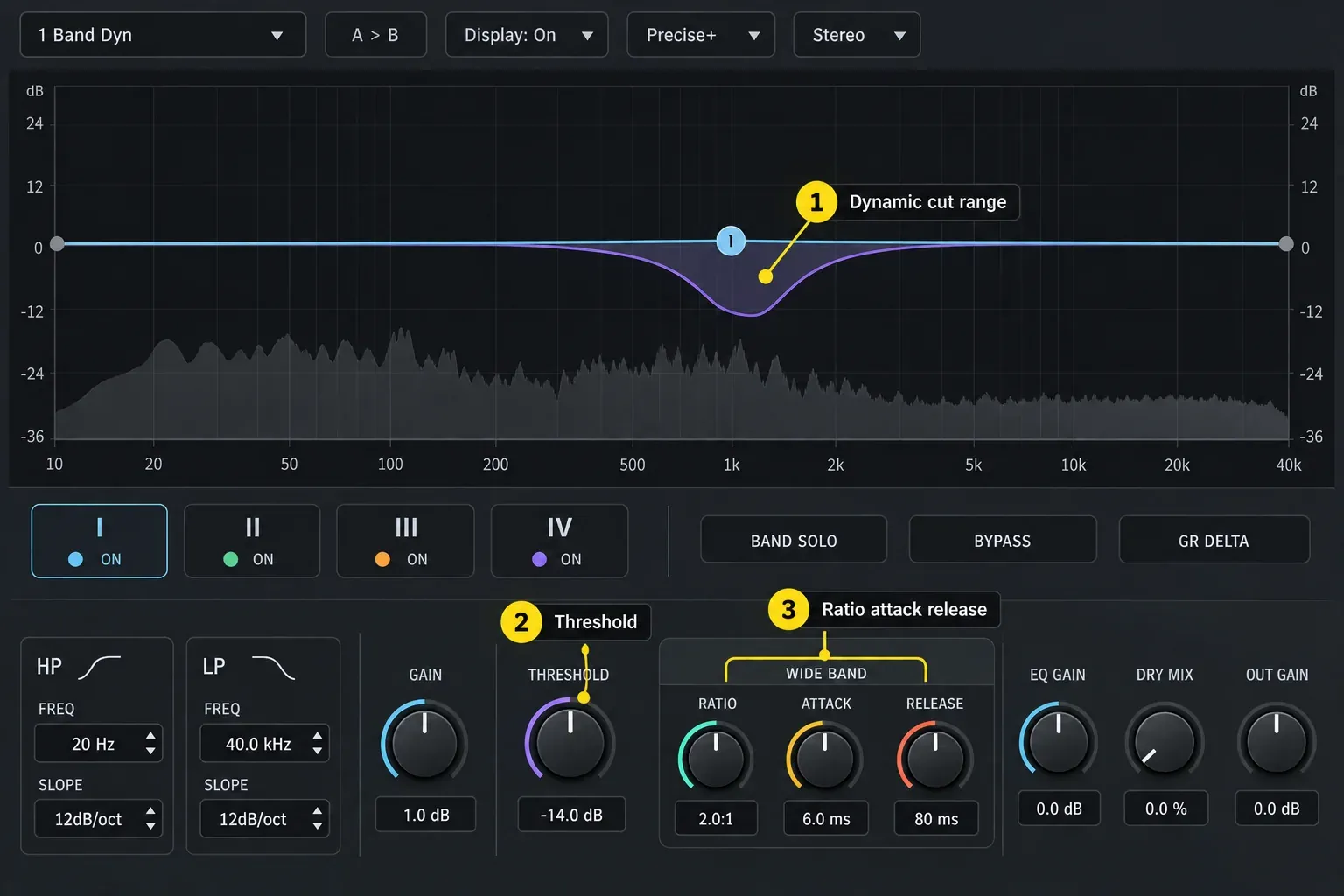This screenshot has height=896, width=1344.
Task: Click the EQ Gain value field
Action: 1059,808
